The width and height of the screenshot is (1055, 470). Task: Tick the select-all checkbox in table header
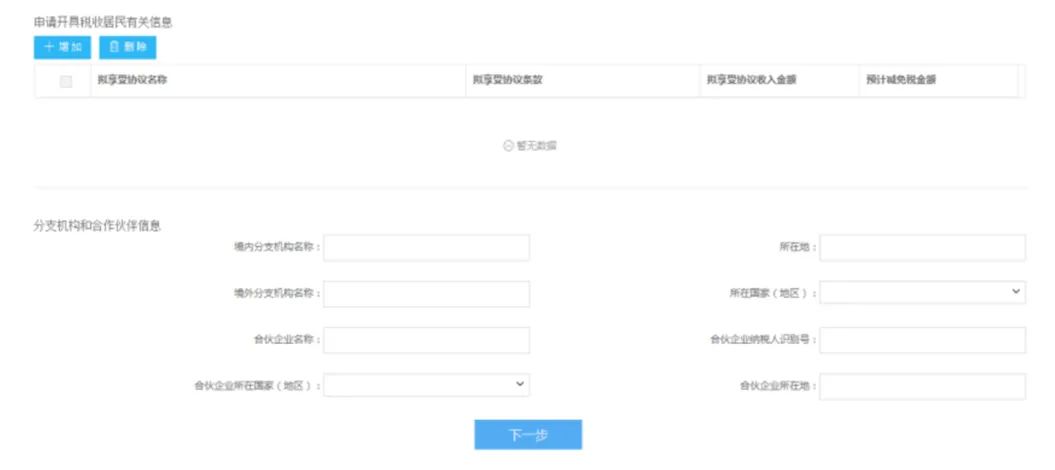click(x=66, y=81)
